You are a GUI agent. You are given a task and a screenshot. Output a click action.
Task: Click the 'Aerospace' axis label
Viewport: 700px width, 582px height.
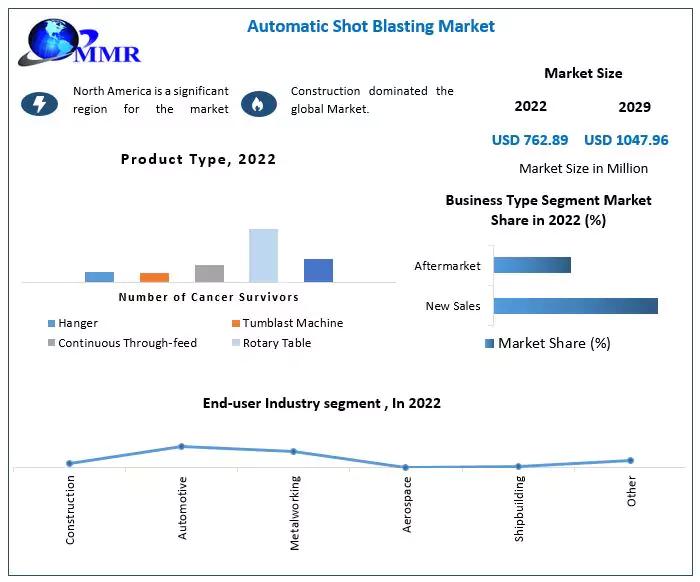pos(407,504)
